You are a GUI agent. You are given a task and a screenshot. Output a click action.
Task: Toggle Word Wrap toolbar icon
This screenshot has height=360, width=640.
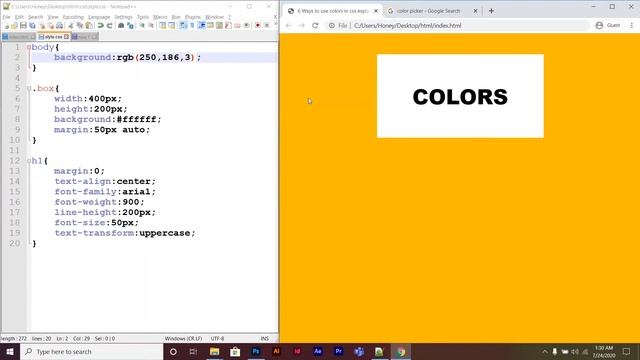(x=183, y=26)
